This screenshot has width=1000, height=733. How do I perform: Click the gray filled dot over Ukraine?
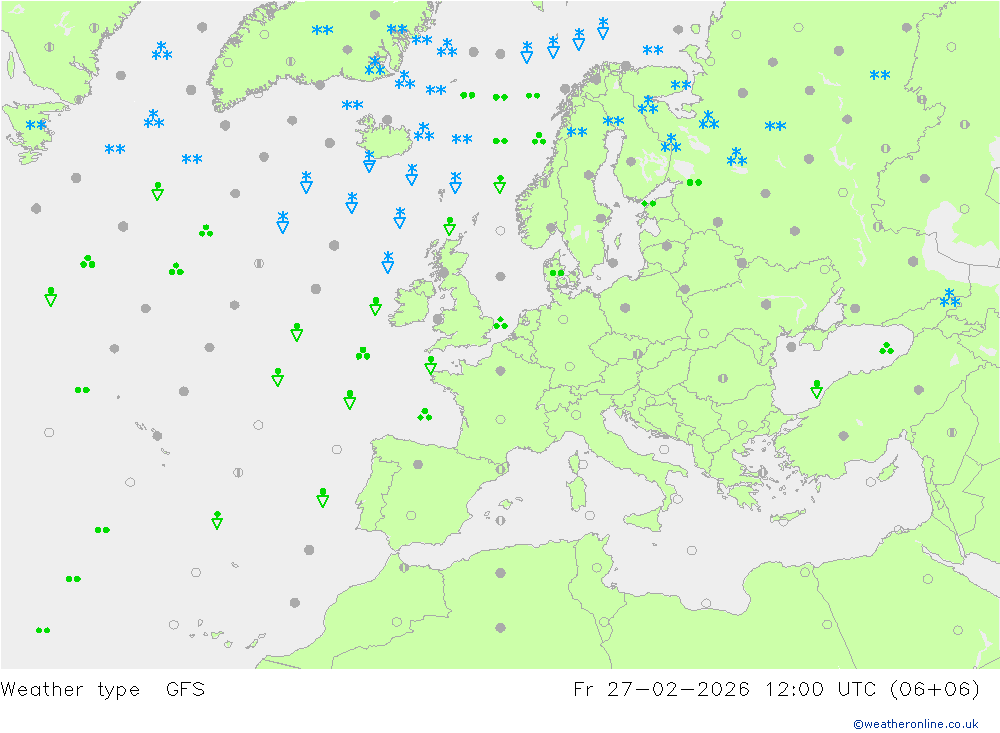(767, 304)
